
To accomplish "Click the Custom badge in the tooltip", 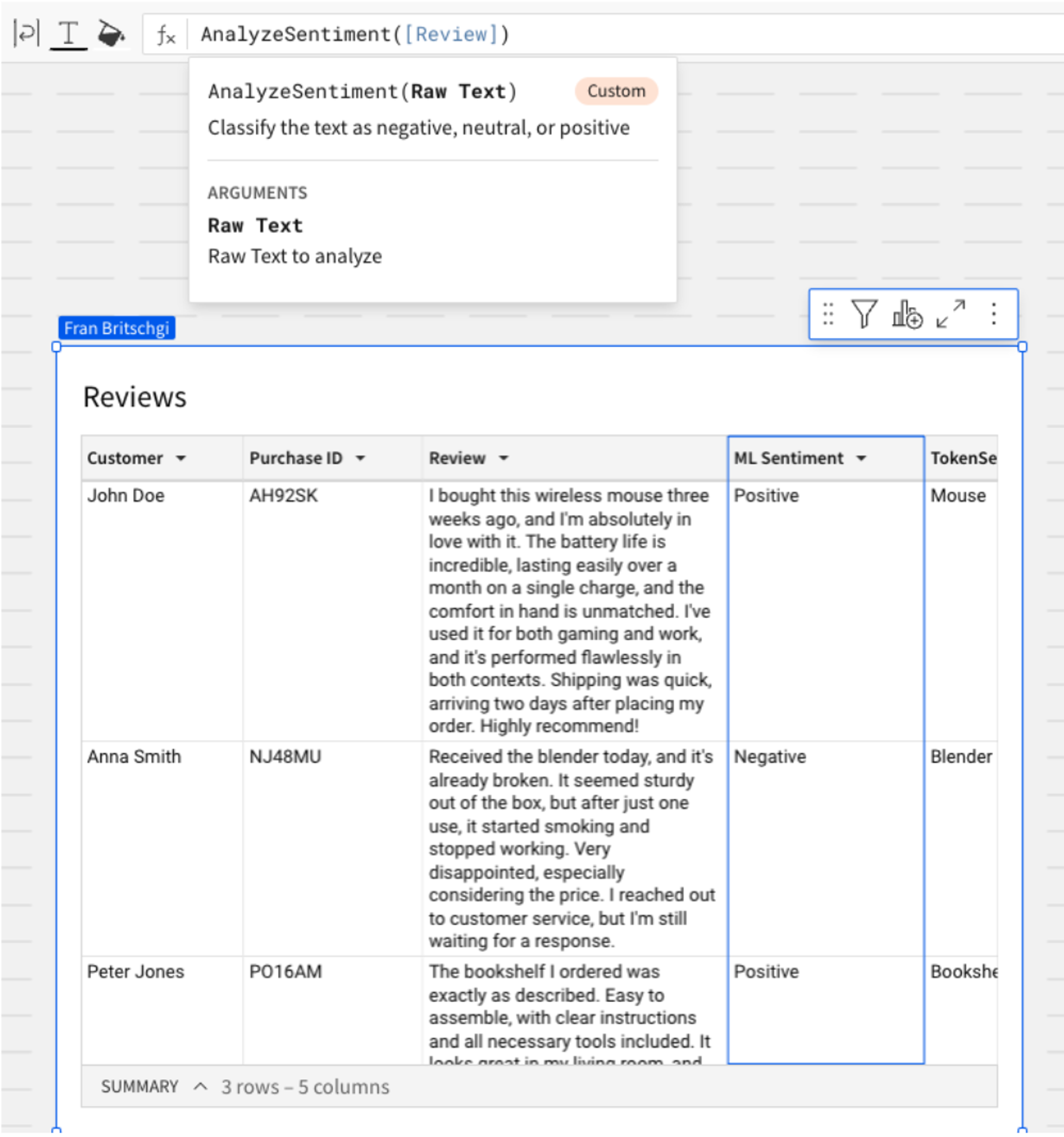I will click(616, 91).
